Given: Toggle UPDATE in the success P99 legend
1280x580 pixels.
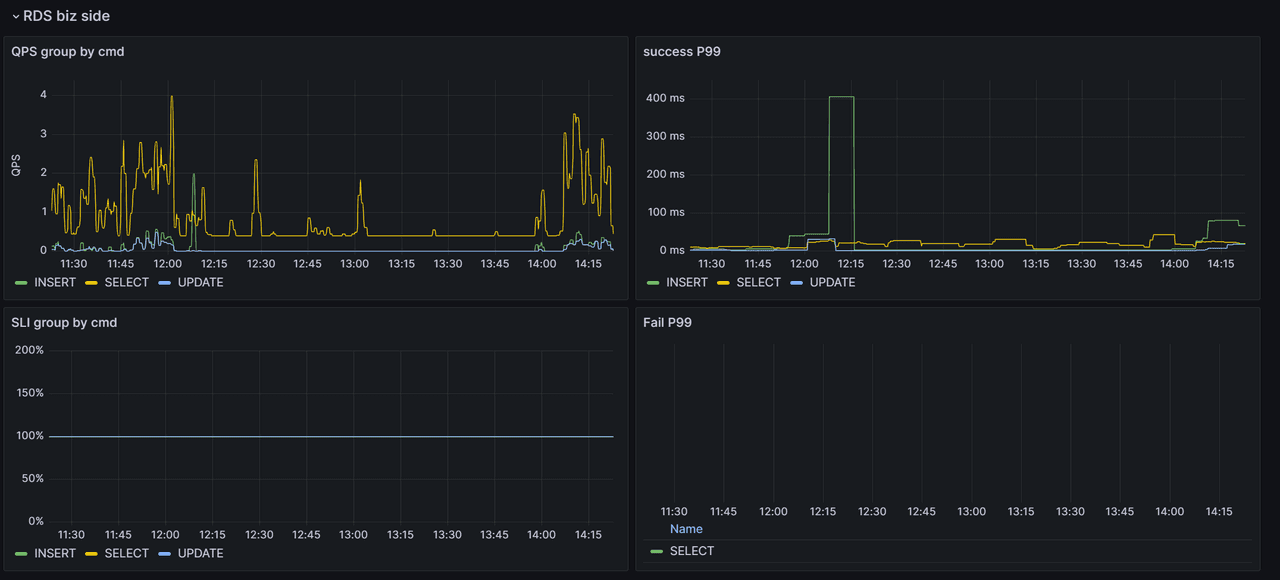Looking at the screenshot, I should pos(832,282).
